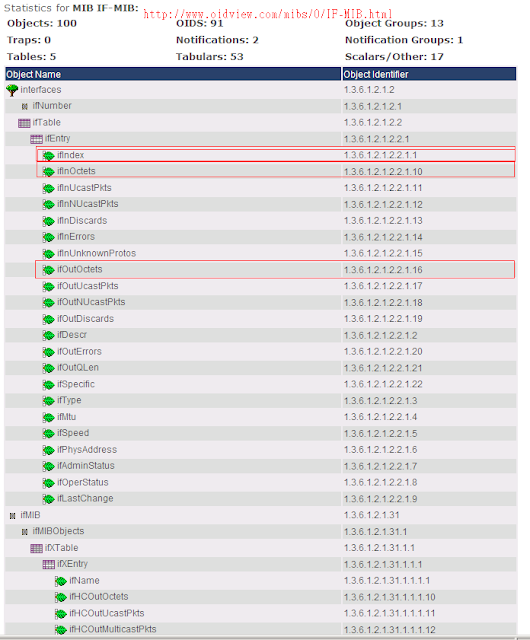Click the leaf icon beside ifOutNUcastPkts
This screenshot has width=530, height=640.
coord(49,302)
